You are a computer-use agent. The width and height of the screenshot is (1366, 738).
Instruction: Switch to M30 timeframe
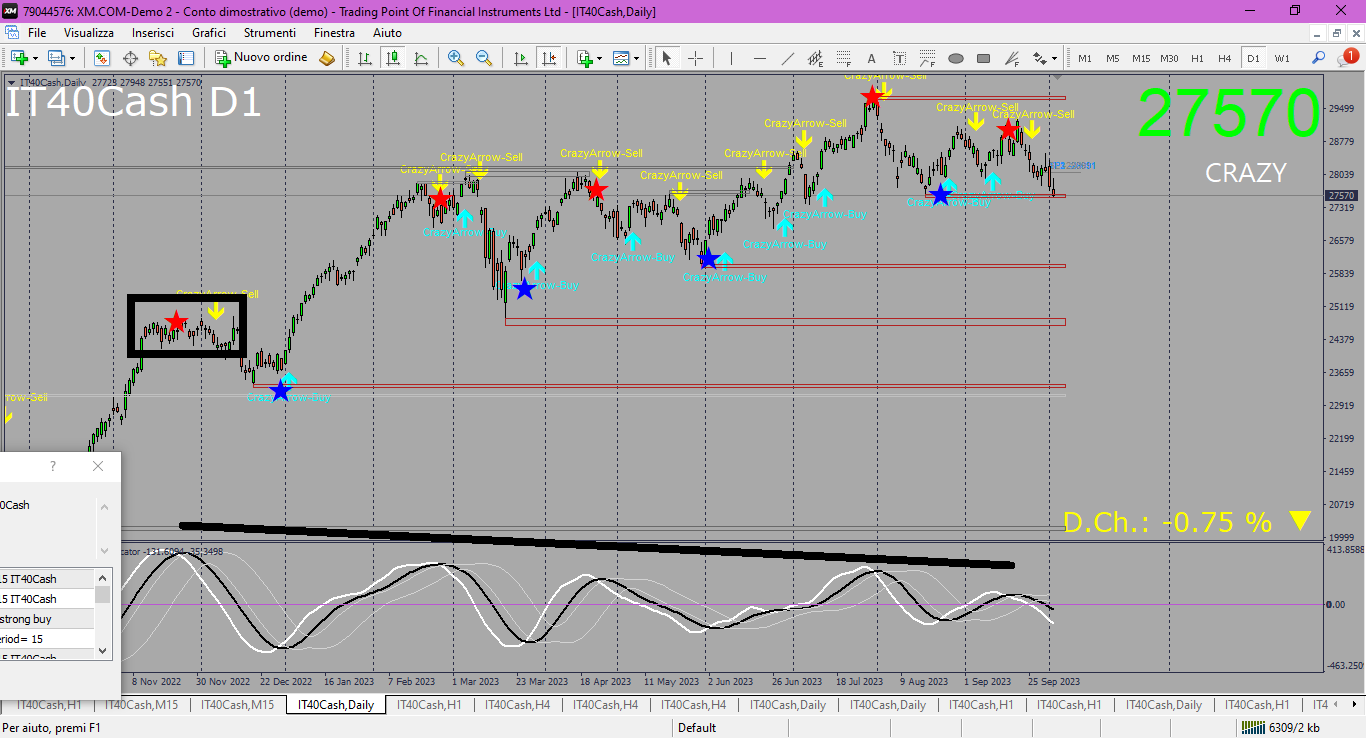pos(1169,58)
